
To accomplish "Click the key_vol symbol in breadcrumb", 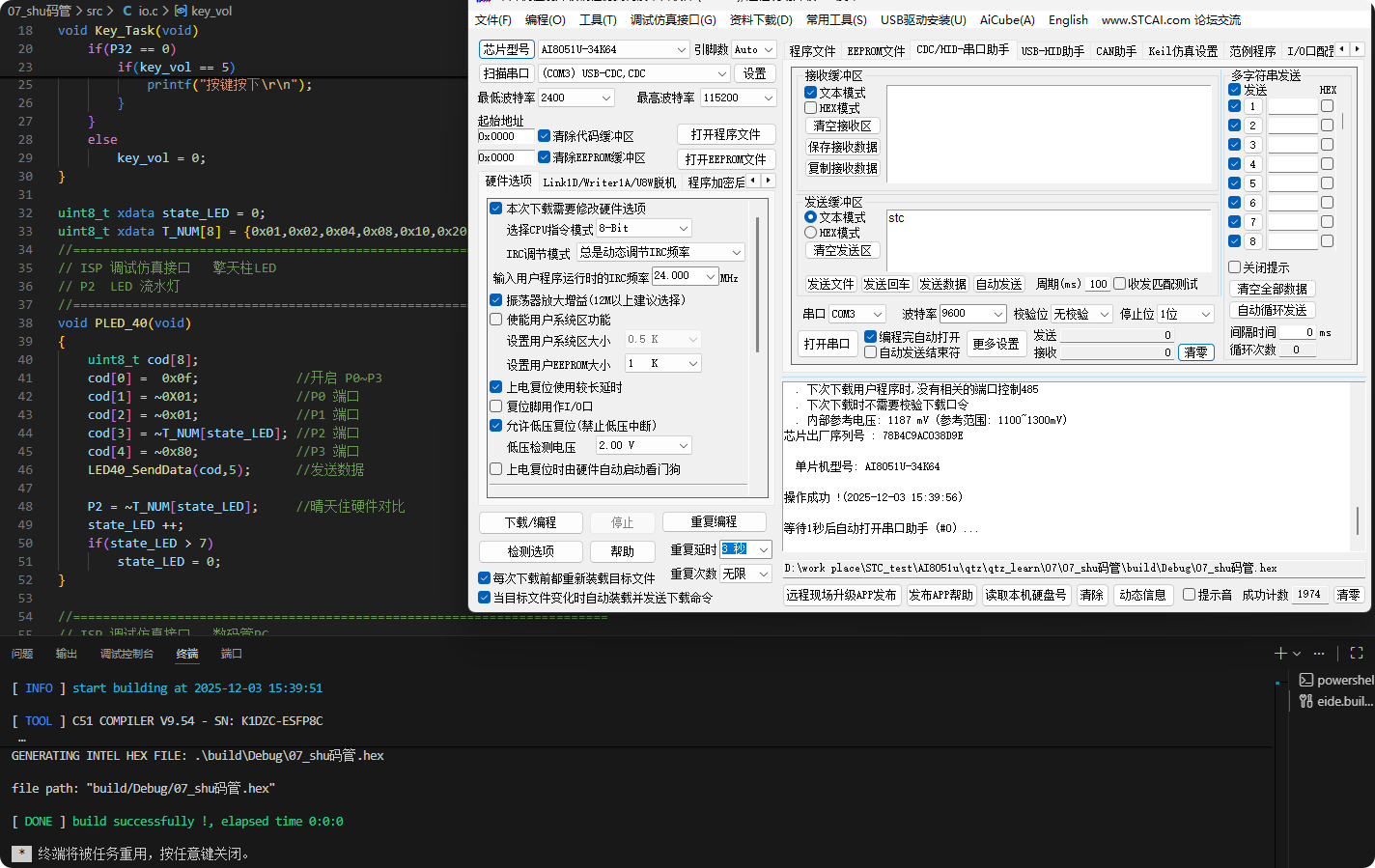I will [210, 11].
